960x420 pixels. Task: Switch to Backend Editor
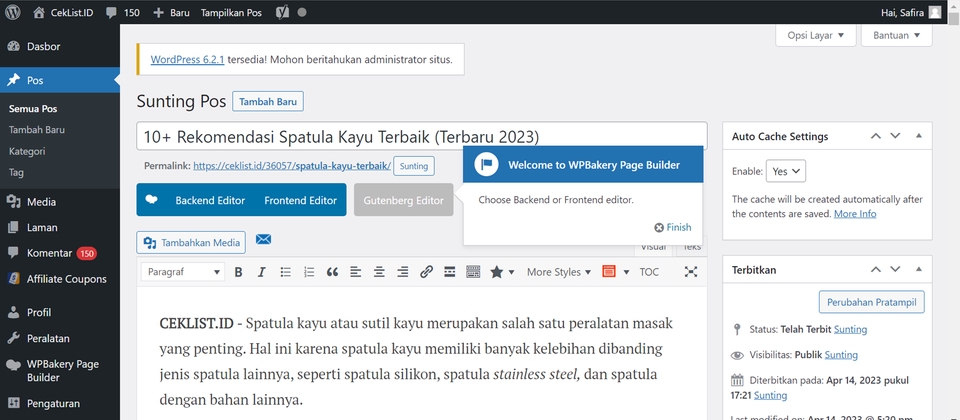click(210, 200)
